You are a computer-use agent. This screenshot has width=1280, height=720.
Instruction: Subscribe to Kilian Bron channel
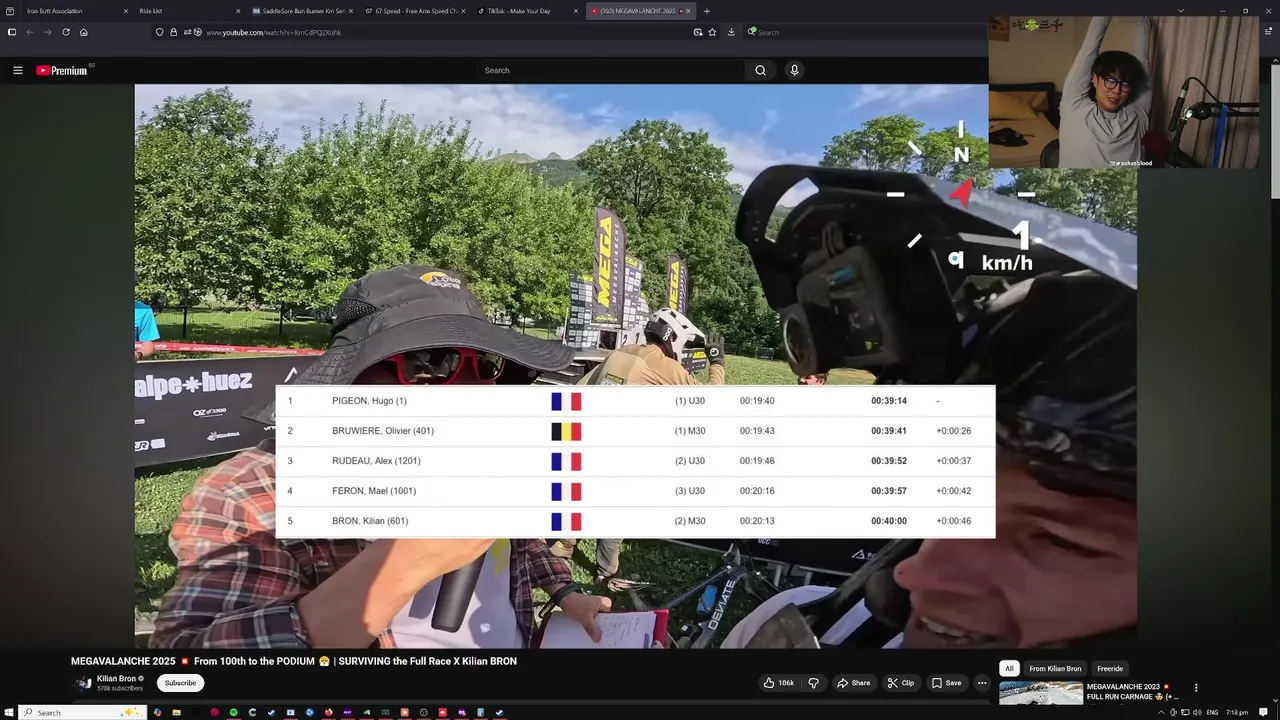point(180,683)
